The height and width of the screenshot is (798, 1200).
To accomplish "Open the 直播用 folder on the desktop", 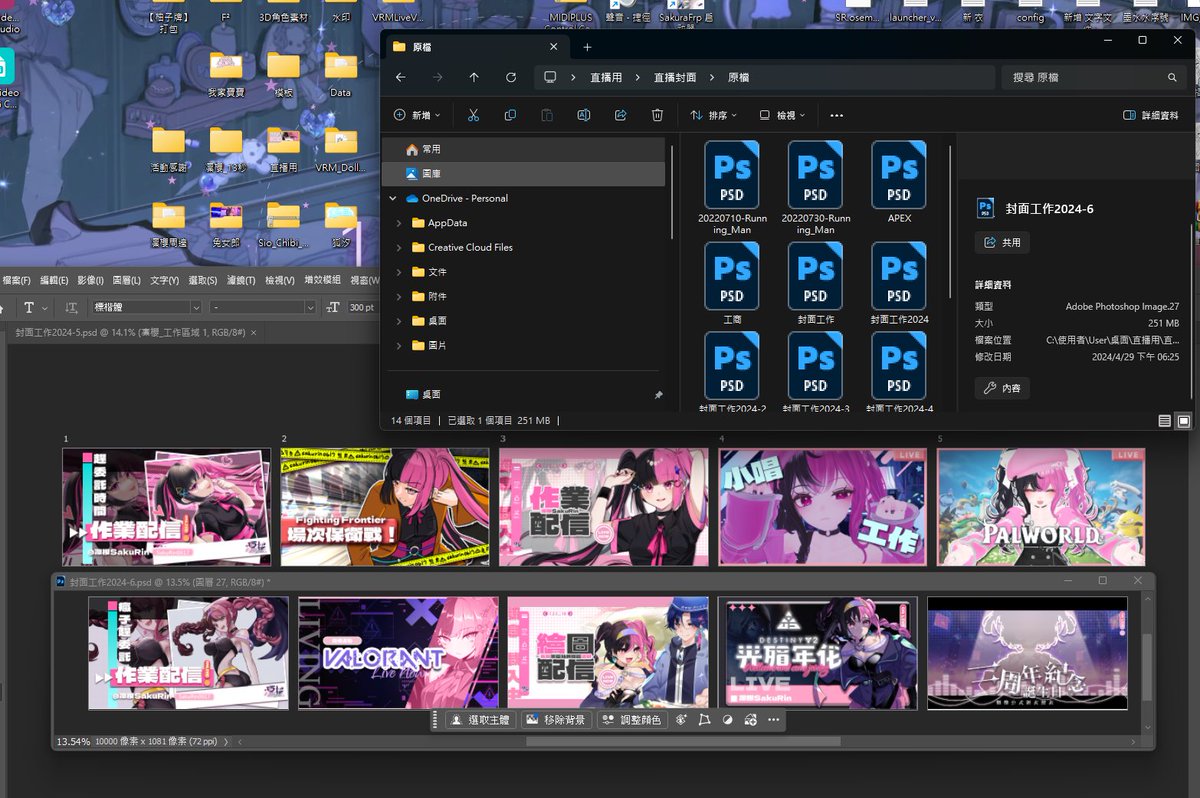I will click(283, 150).
